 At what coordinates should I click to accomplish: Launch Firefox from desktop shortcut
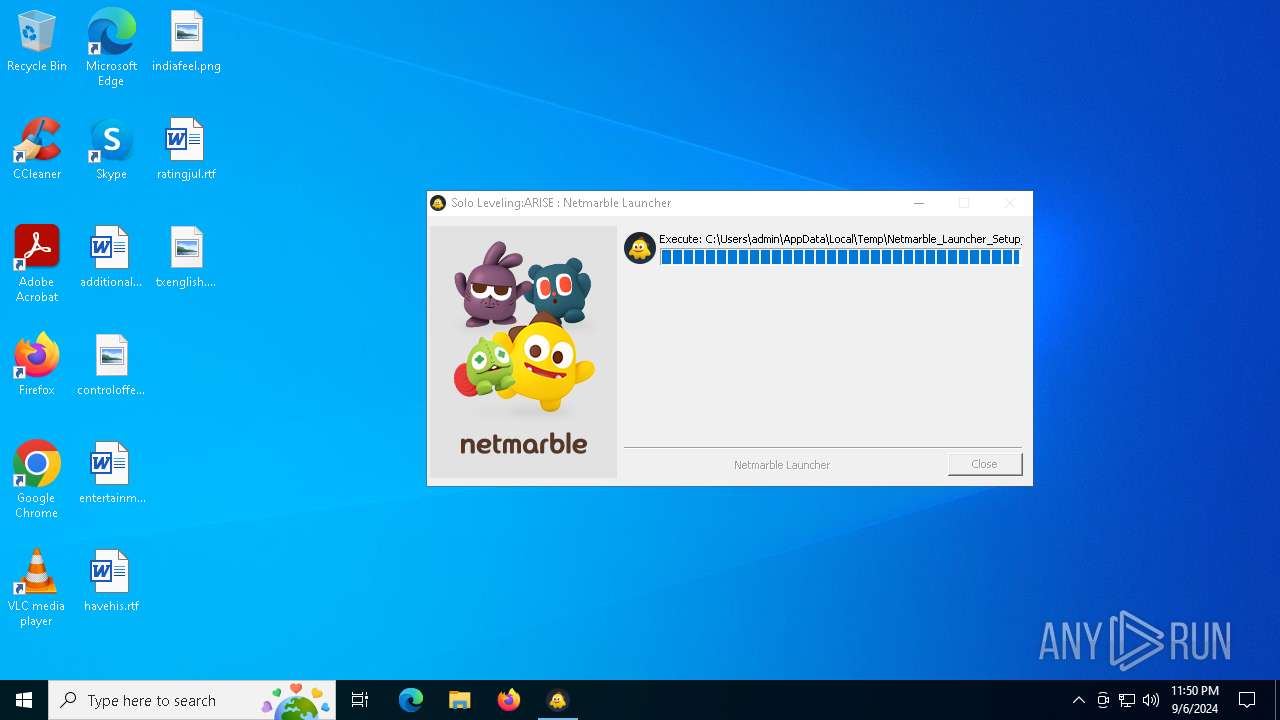tap(37, 365)
